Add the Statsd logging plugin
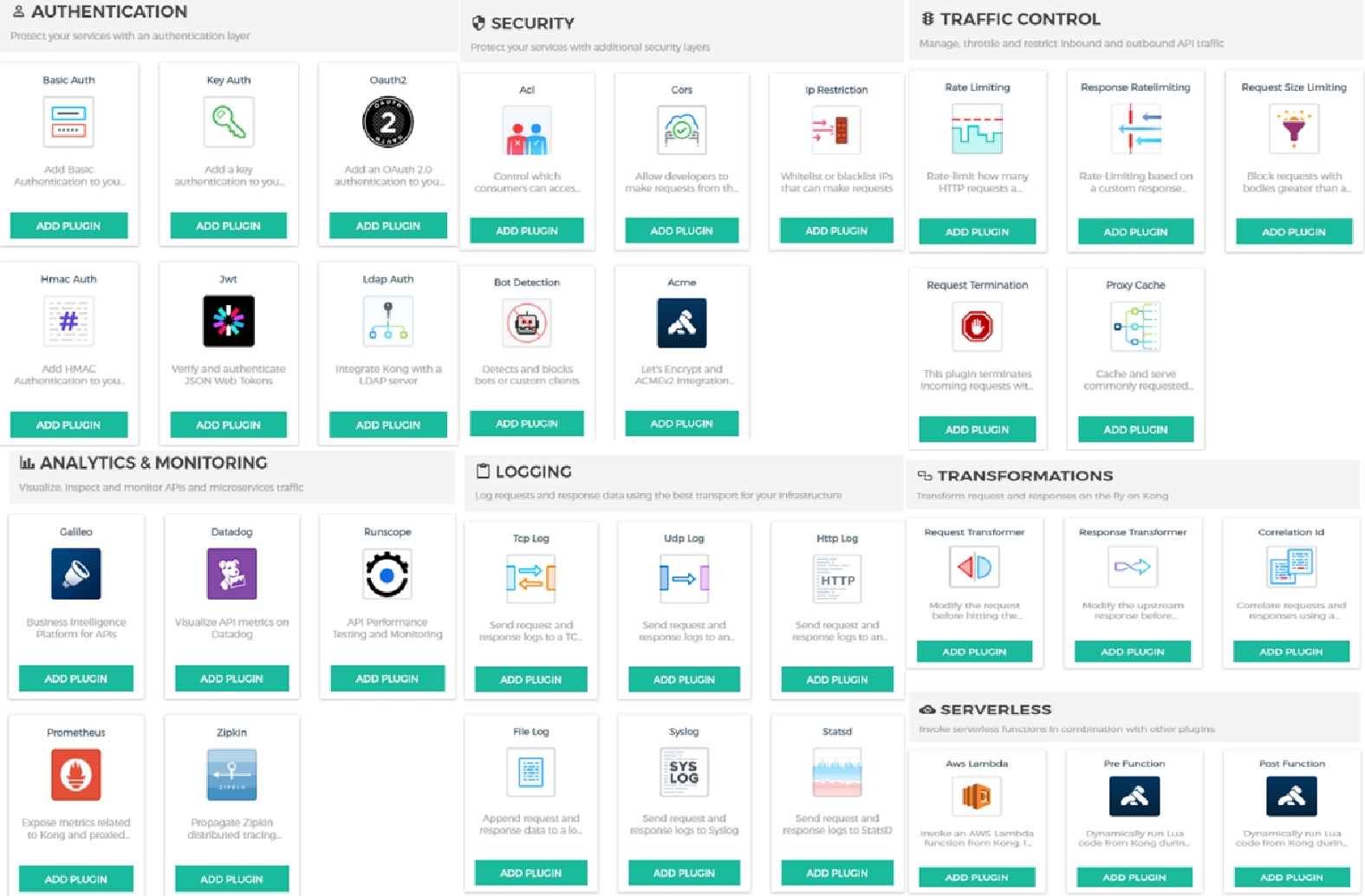This screenshot has width=1365, height=896. pos(836,873)
